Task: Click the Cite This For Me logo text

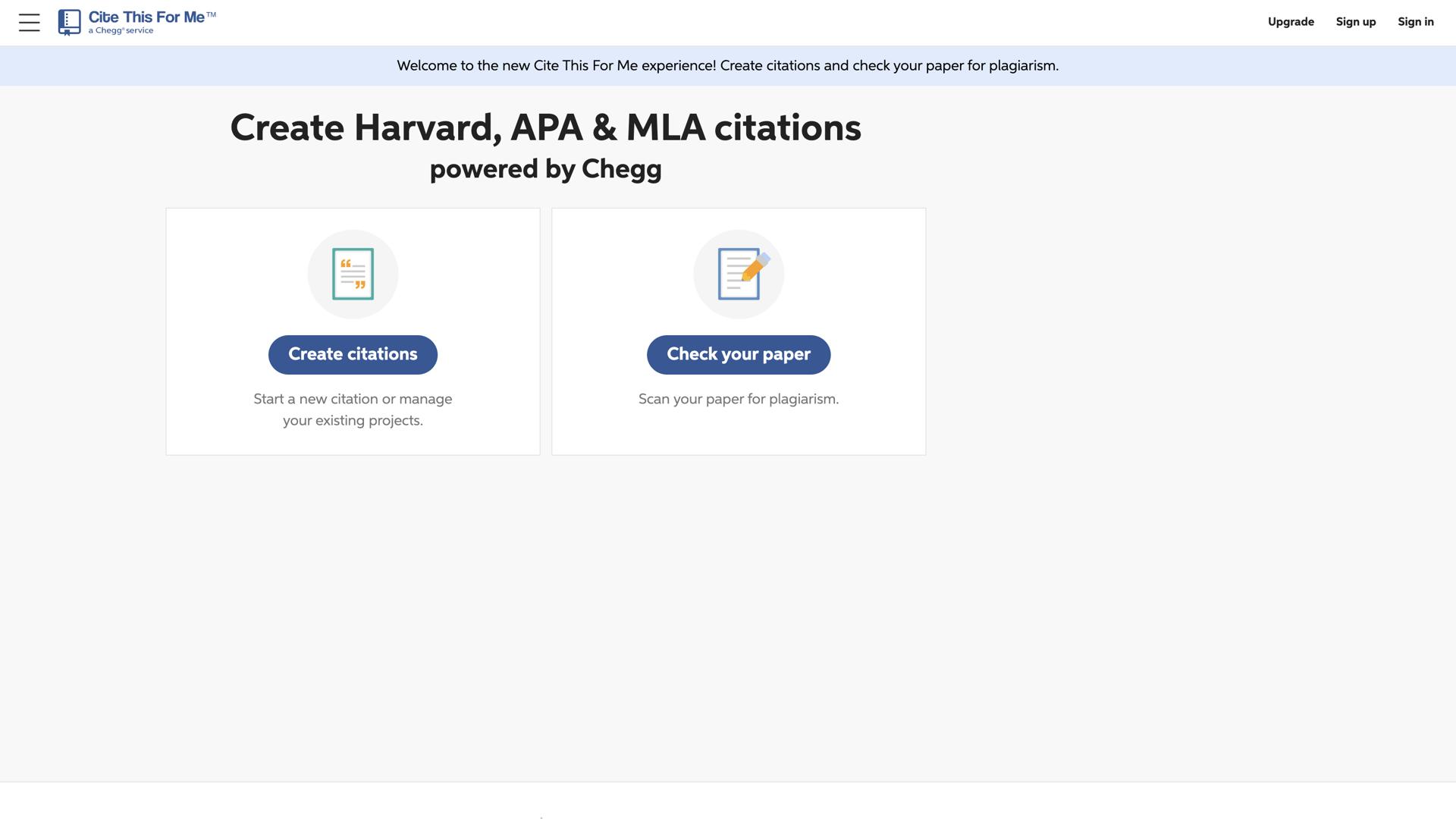Action: [x=146, y=17]
